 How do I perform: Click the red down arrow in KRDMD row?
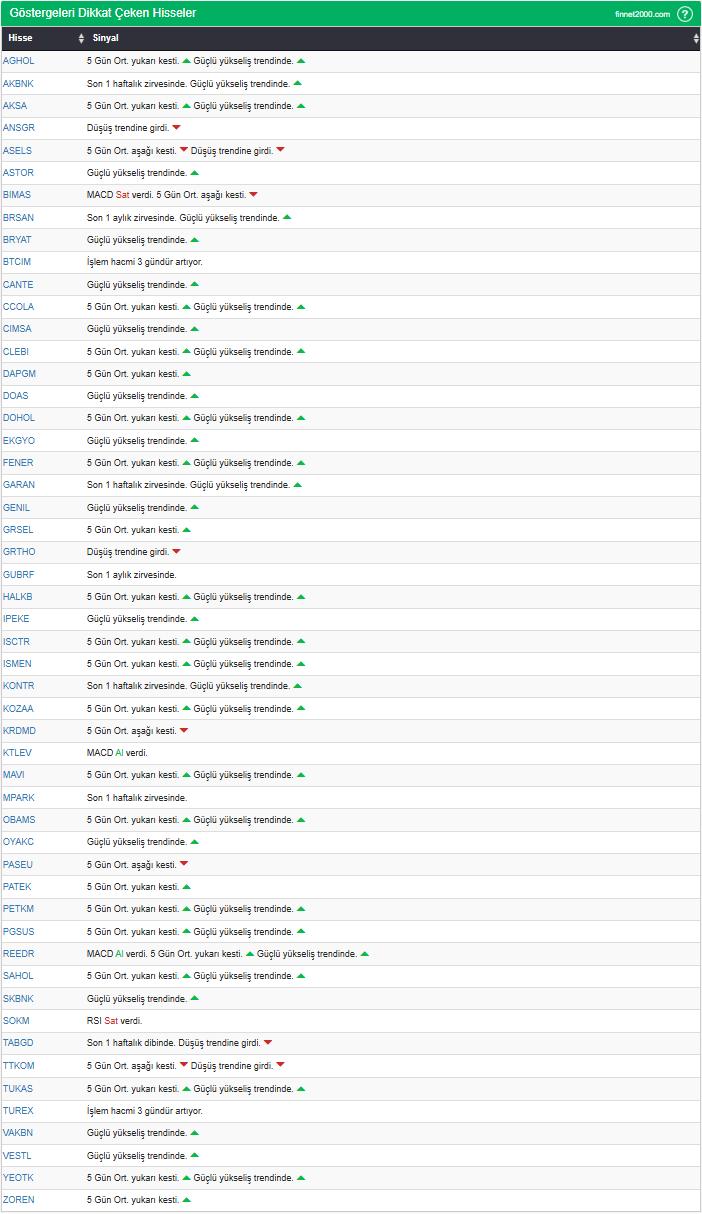(x=184, y=731)
